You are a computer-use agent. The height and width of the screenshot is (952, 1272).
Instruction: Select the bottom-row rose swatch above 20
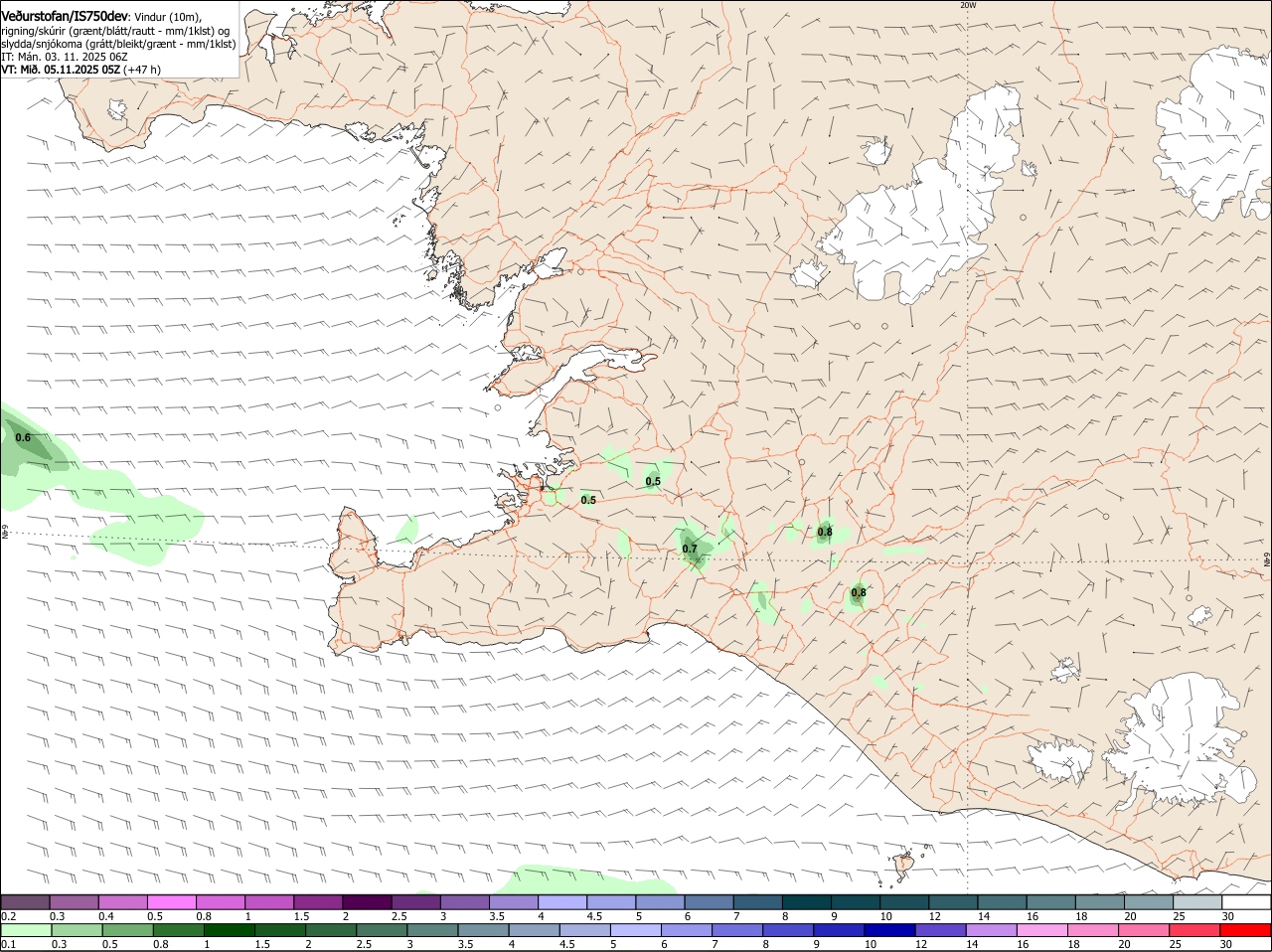[1144, 930]
